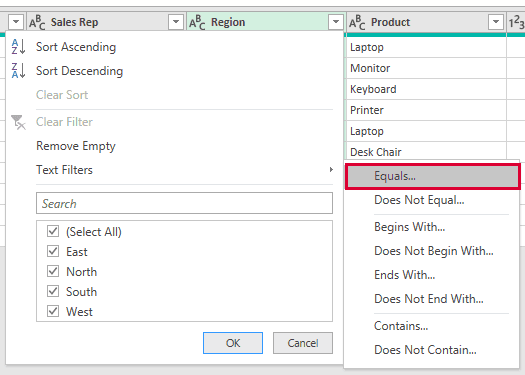
Task: Select Clear Sort menu entry
Action: click(x=62, y=95)
